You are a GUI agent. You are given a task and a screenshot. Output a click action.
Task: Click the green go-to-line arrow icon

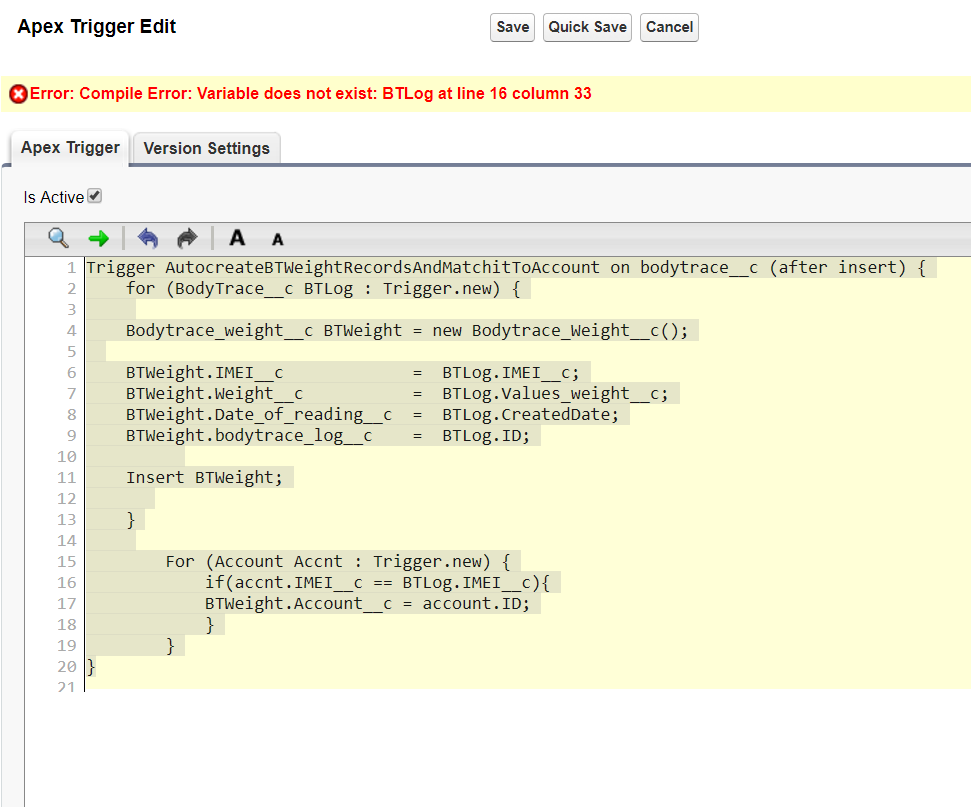point(98,238)
